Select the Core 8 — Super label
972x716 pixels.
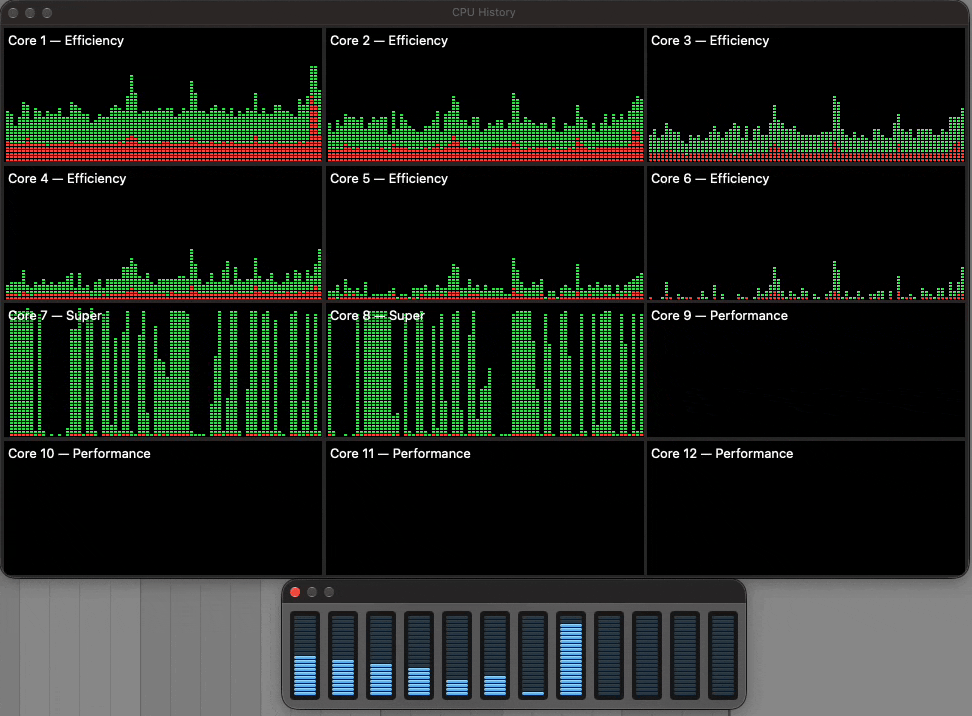377,316
